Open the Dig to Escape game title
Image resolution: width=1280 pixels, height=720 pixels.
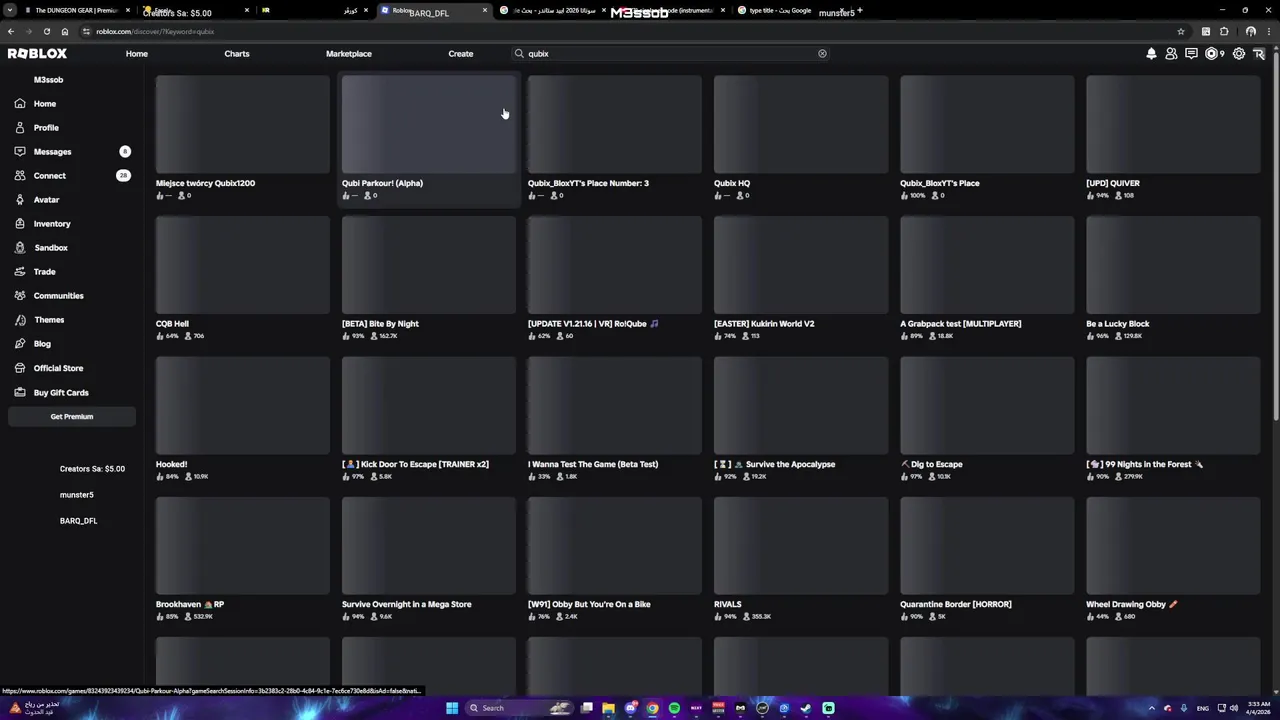(x=932, y=464)
